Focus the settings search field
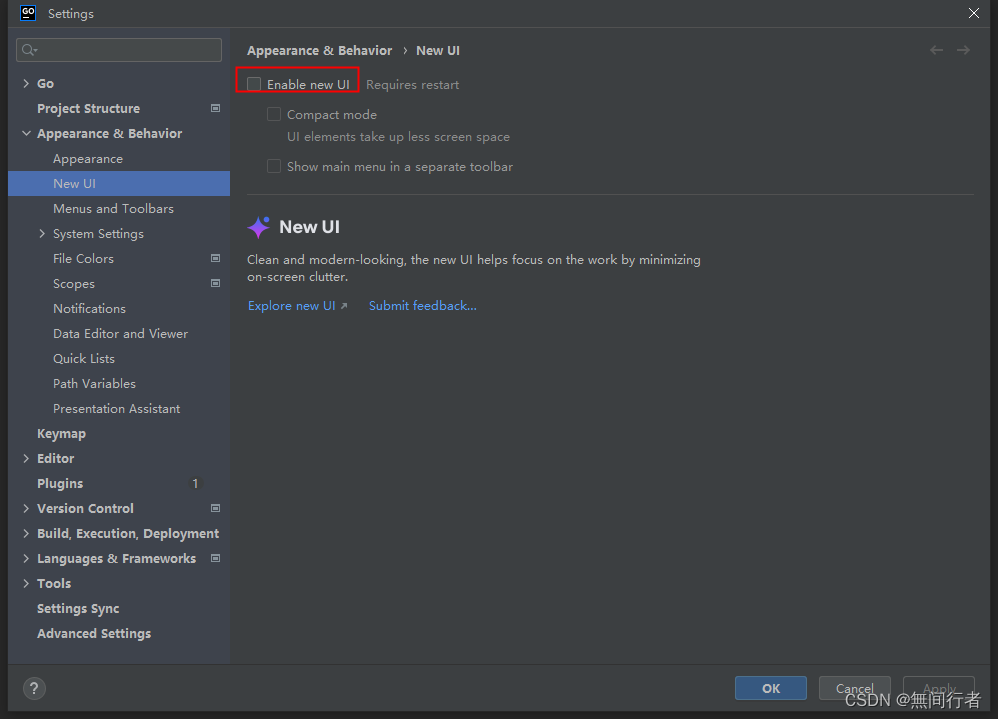The image size is (998, 719). coord(119,50)
